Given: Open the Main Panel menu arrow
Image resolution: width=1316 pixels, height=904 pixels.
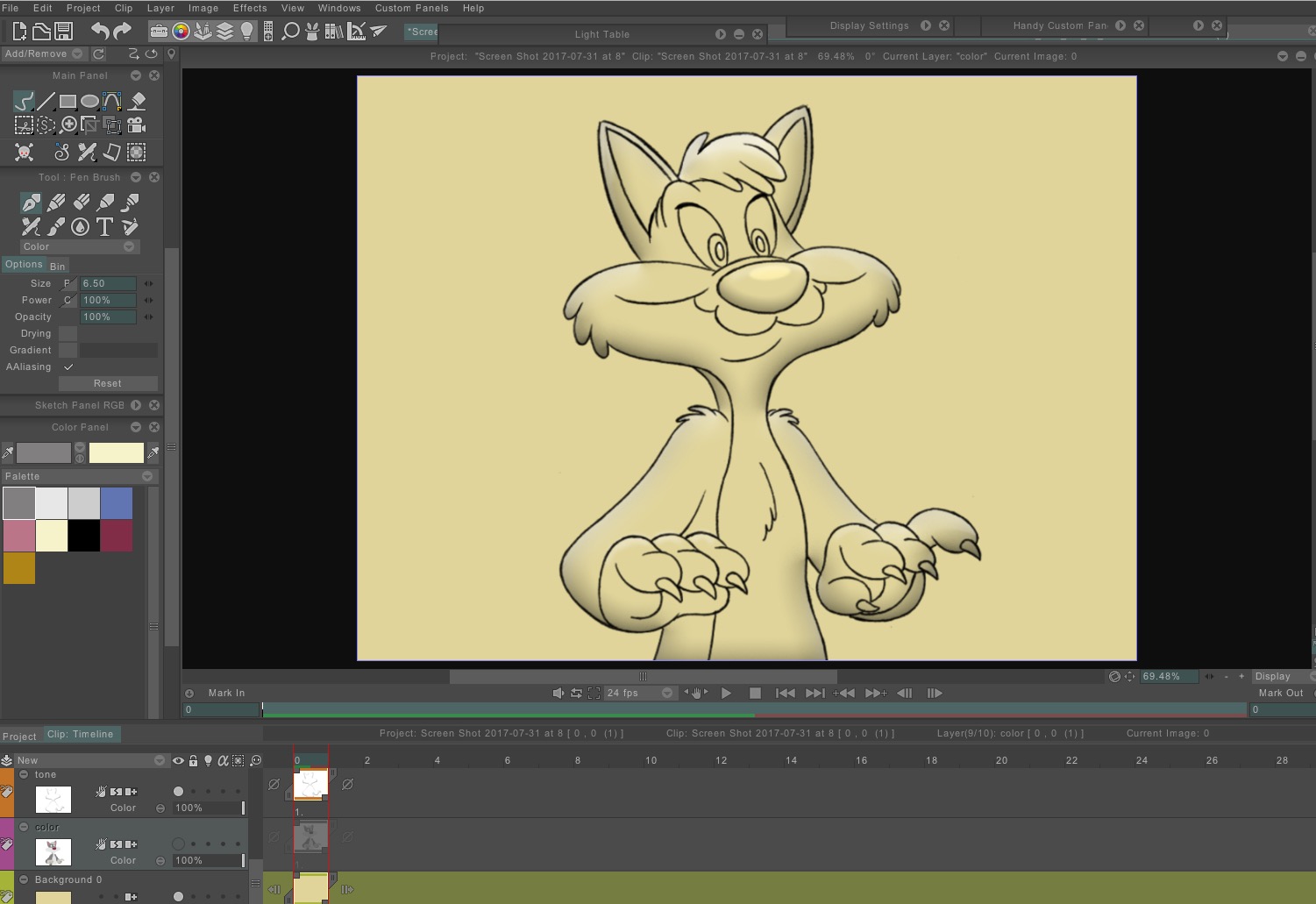Looking at the screenshot, I should 136,75.
